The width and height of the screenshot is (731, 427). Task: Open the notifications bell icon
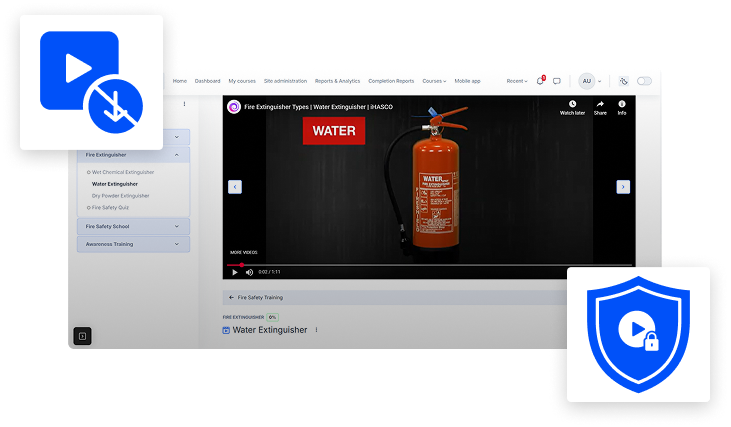(540, 81)
